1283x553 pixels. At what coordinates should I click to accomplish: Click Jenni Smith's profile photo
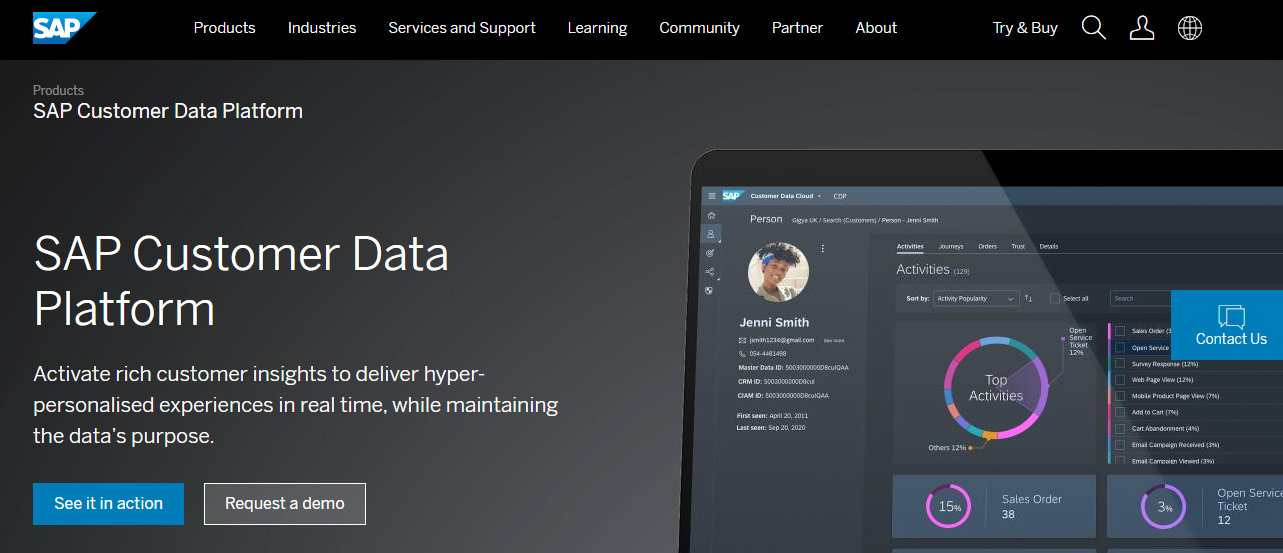[x=778, y=271]
